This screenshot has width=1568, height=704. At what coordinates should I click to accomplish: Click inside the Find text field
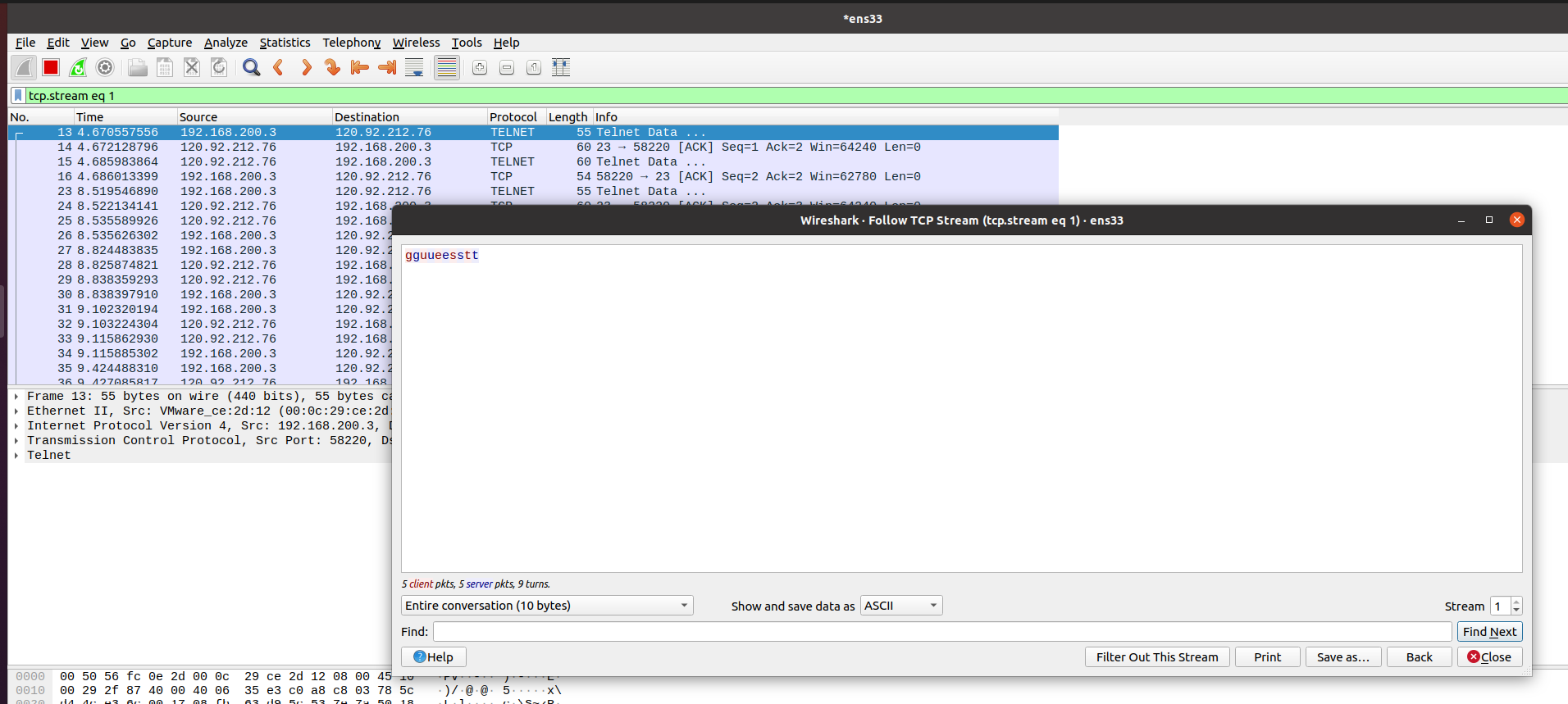[941, 632]
